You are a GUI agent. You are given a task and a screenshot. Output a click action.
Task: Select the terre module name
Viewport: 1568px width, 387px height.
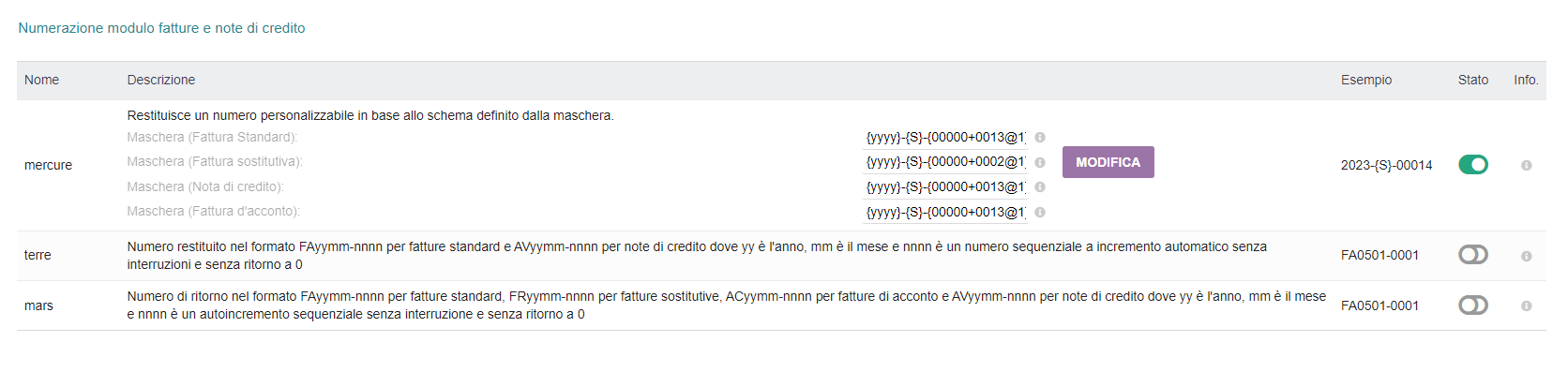[x=38, y=255]
